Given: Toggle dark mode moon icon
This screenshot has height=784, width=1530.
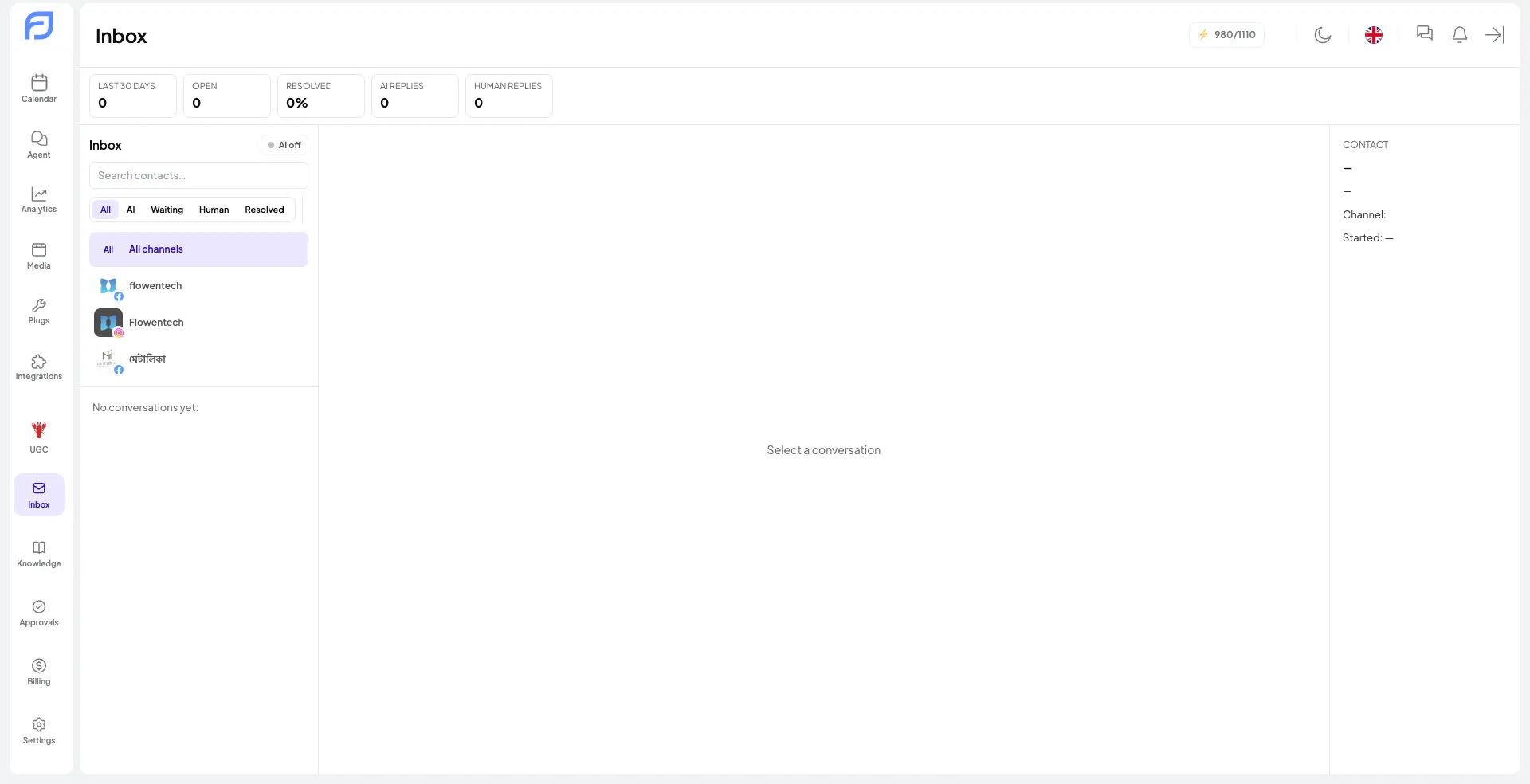Looking at the screenshot, I should tap(1323, 35).
